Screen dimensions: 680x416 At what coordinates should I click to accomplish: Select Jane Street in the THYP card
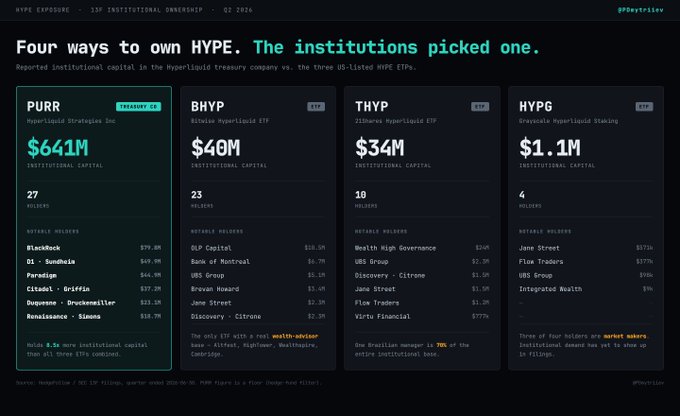(375, 289)
